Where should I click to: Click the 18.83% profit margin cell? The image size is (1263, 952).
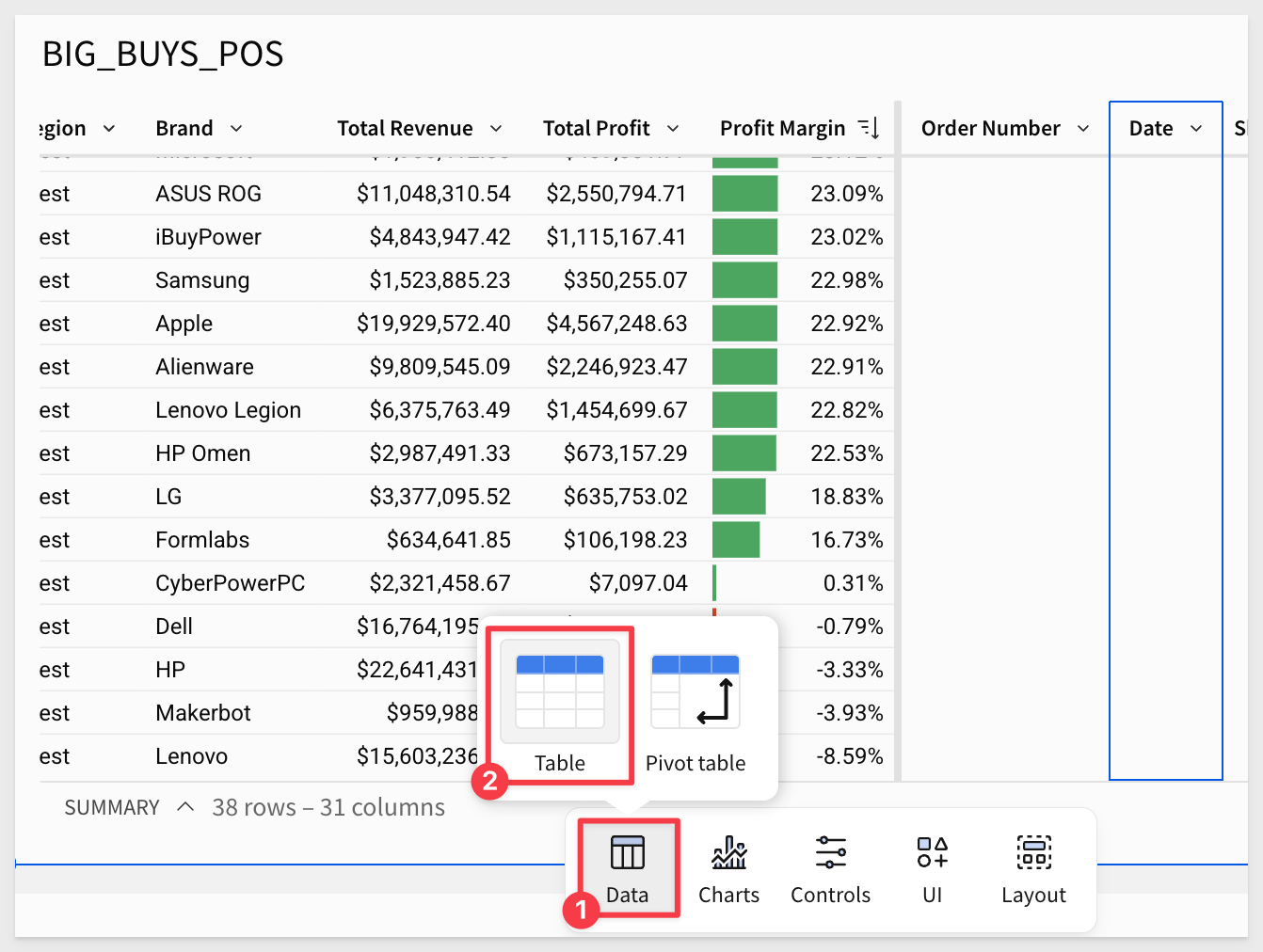[846, 497]
